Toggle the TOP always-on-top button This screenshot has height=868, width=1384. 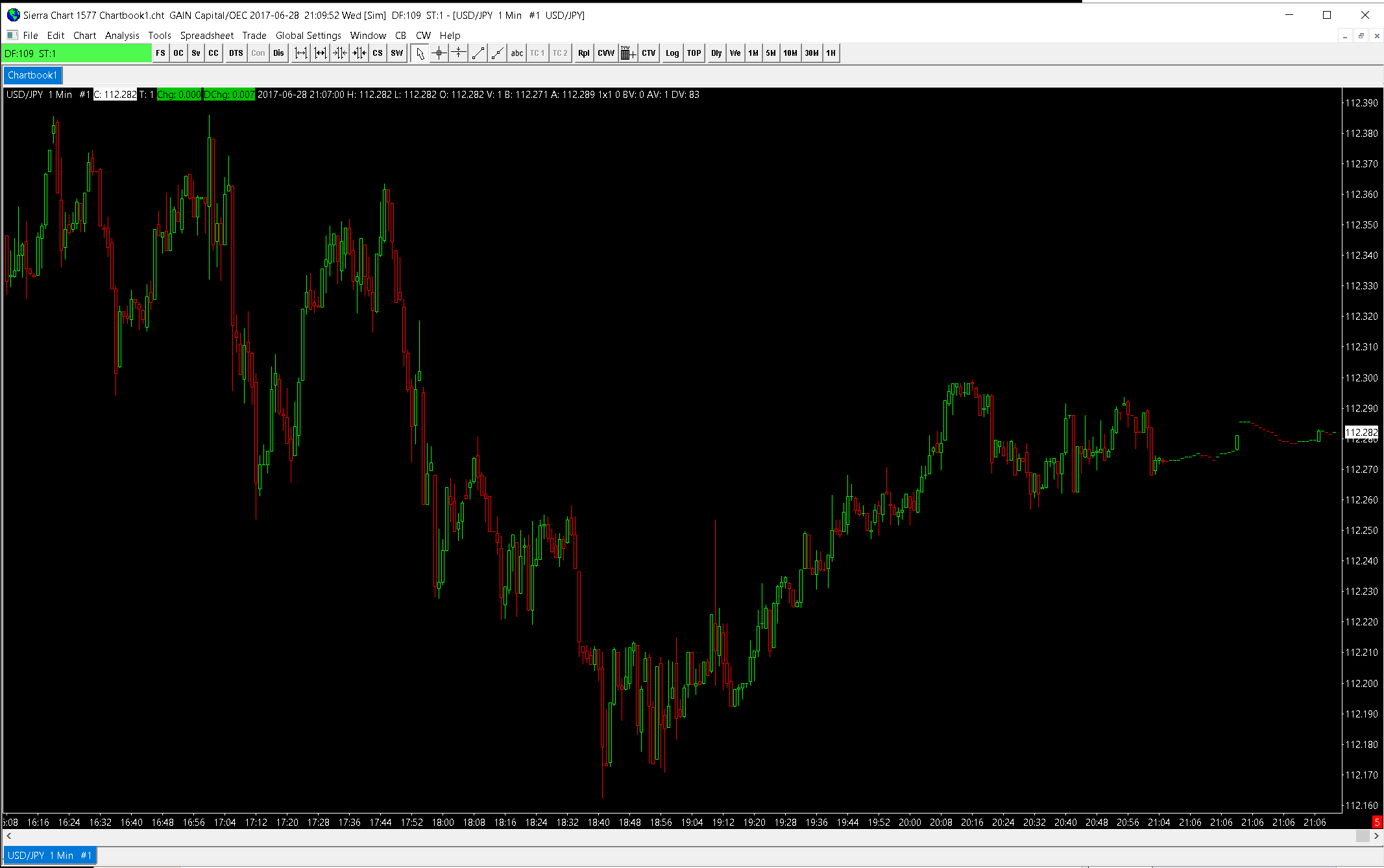[694, 53]
